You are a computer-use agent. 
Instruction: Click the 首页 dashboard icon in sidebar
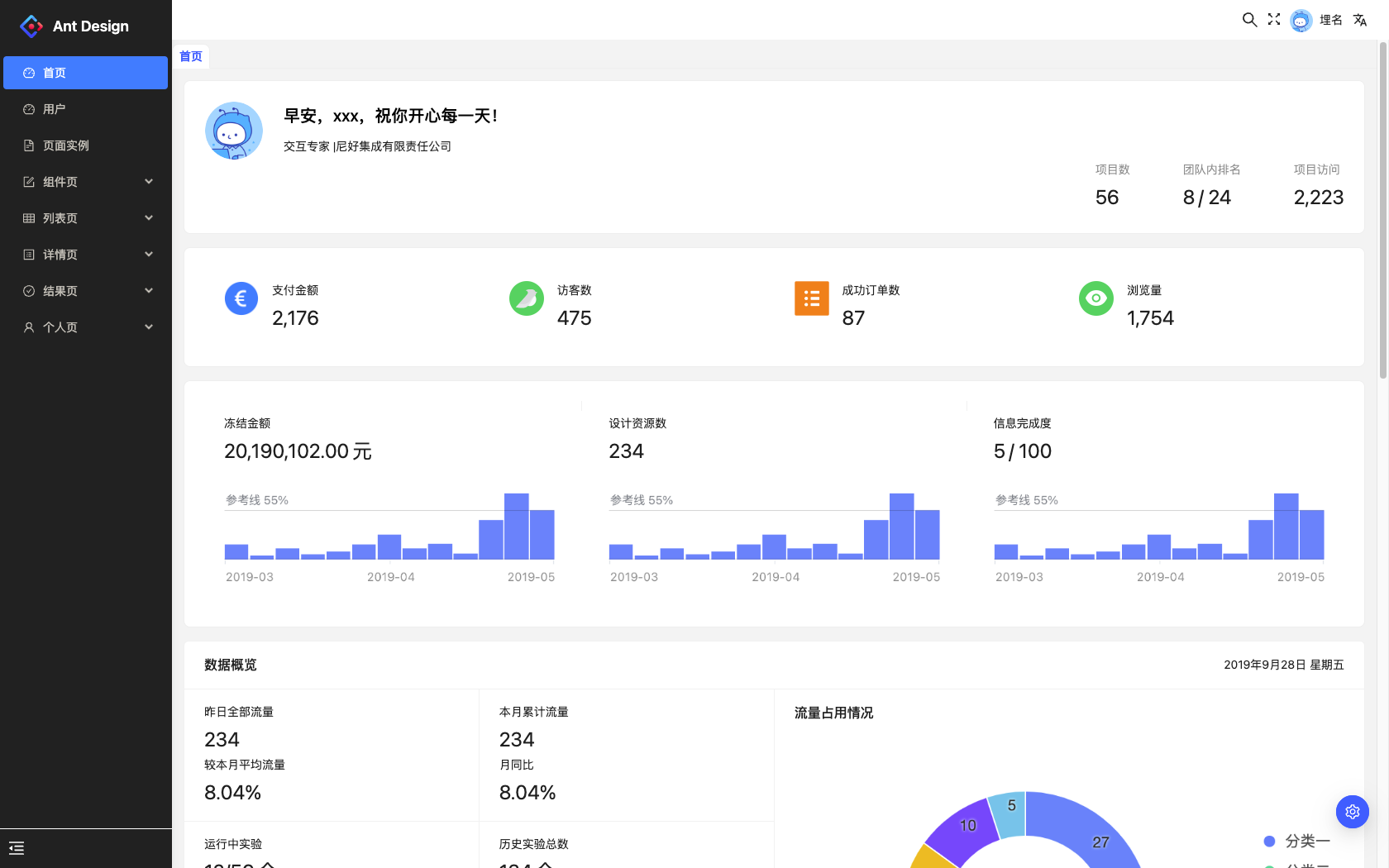(29, 73)
